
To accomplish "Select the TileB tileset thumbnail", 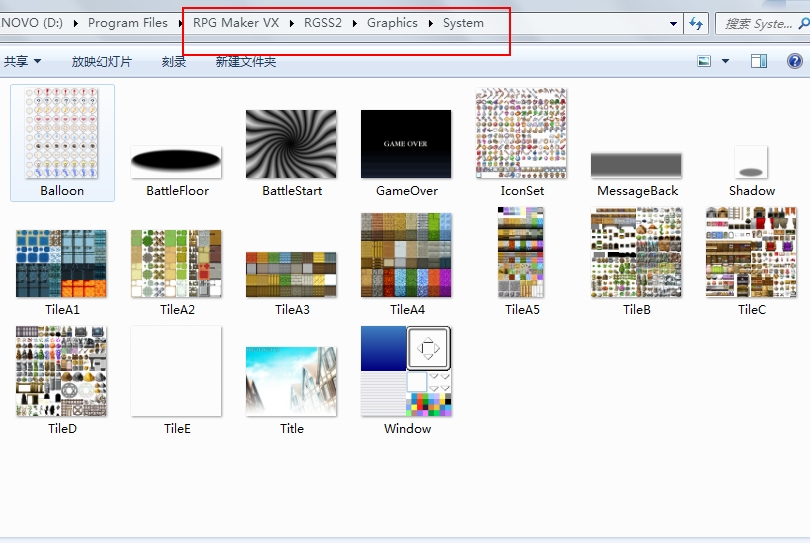I will [636, 252].
